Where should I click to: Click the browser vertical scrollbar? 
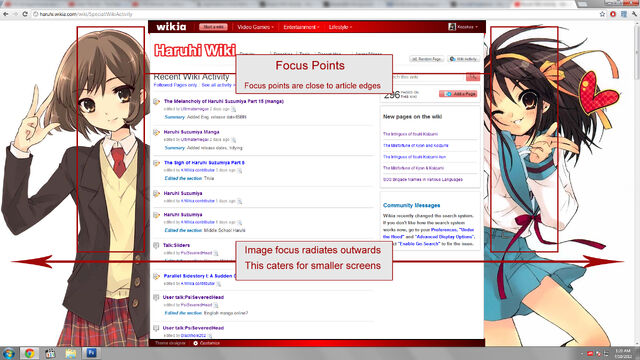(637, 183)
